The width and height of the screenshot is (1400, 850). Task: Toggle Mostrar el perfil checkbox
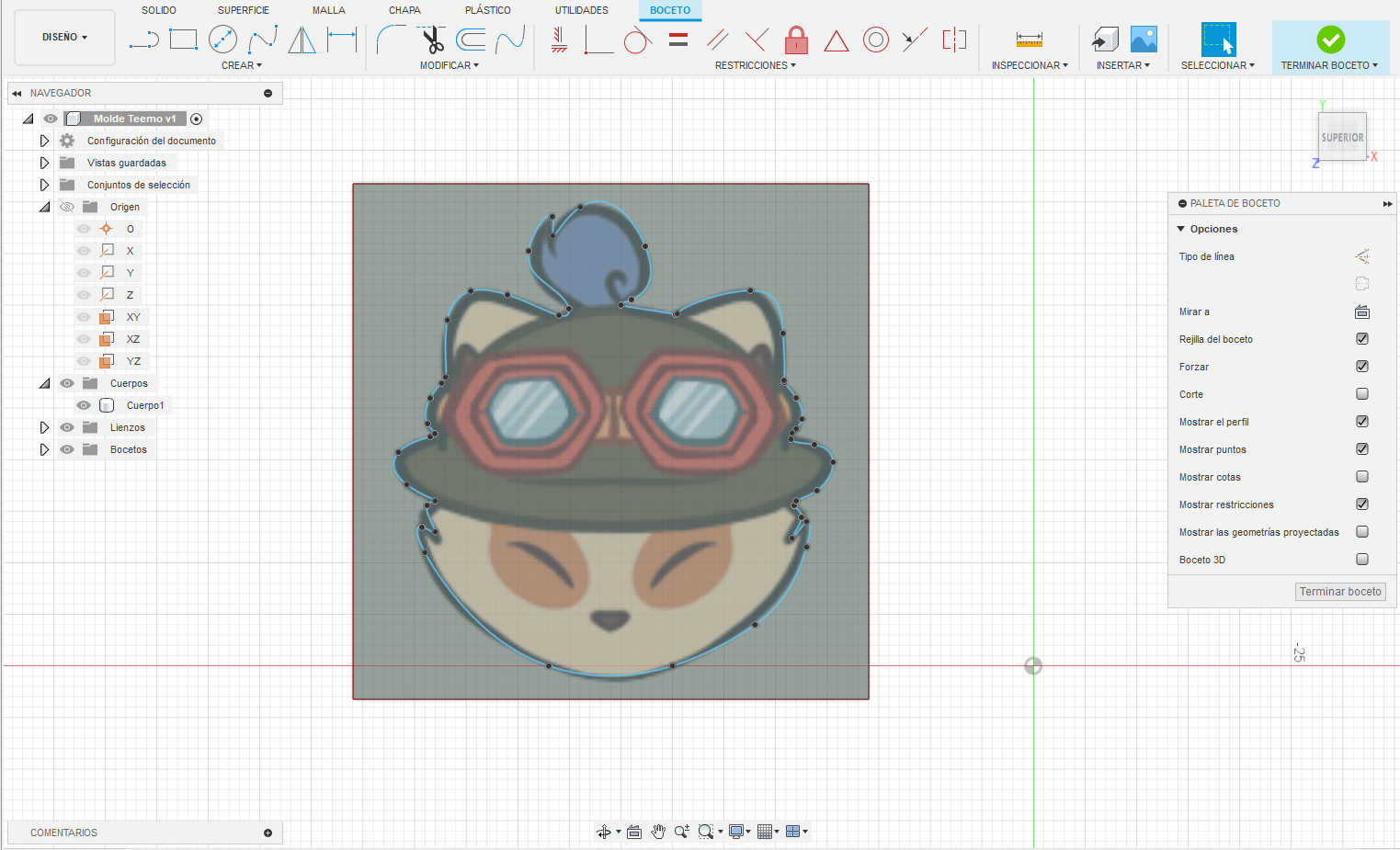pyautogui.click(x=1362, y=422)
